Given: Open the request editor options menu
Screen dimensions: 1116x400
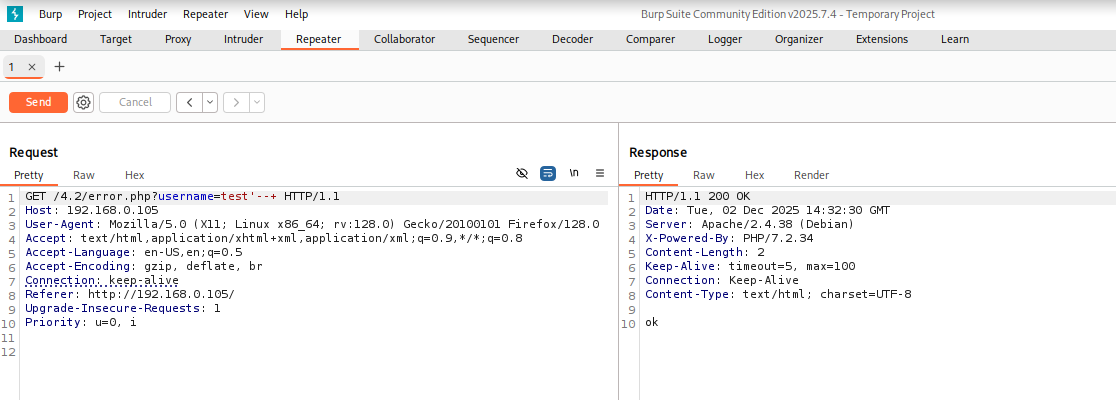Looking at the screenshot, I should (600, 173).
